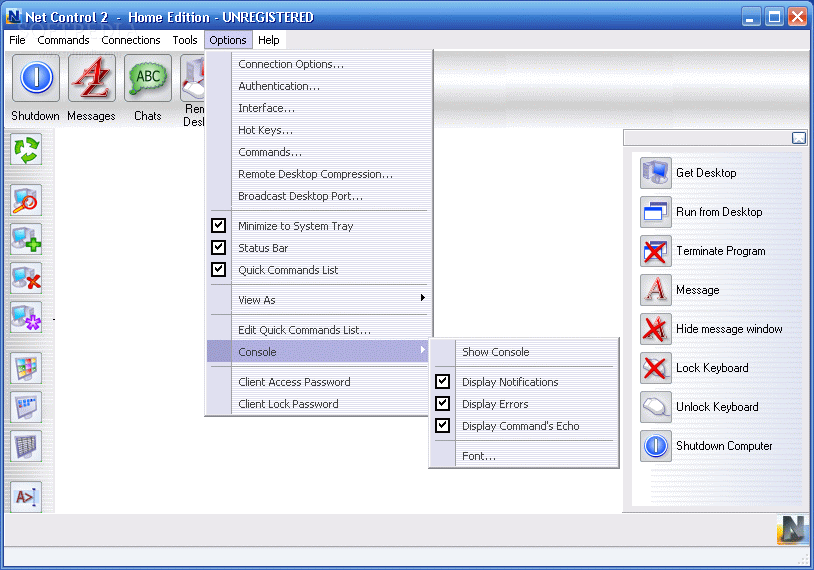Open the Tools menu
814x570 pixels.
[185, 40]
